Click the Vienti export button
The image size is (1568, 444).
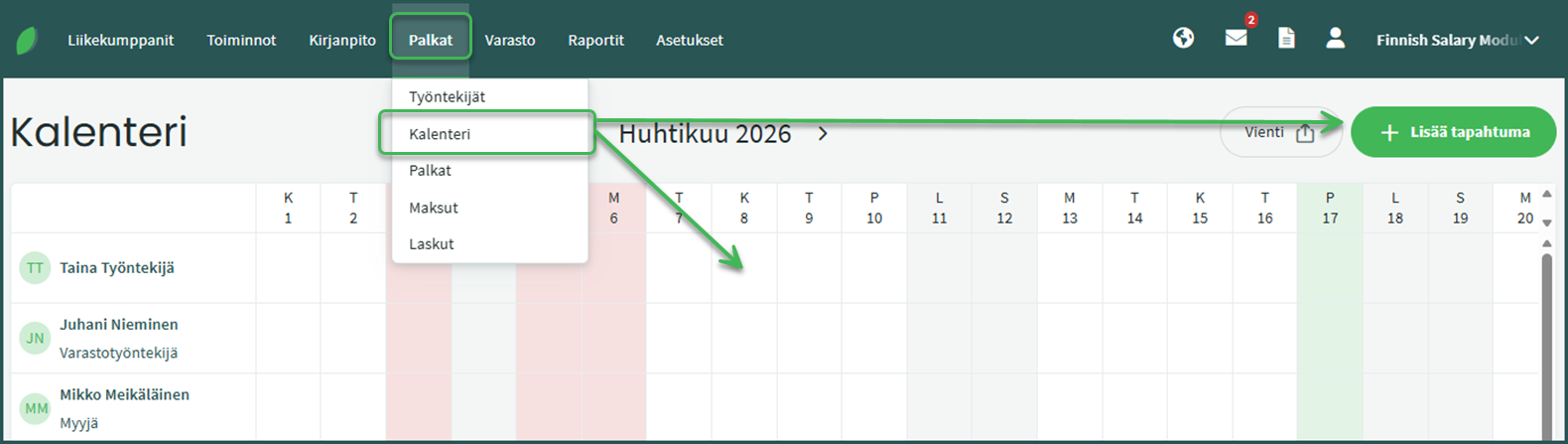pyautogui.click(x=1279, y=132)
